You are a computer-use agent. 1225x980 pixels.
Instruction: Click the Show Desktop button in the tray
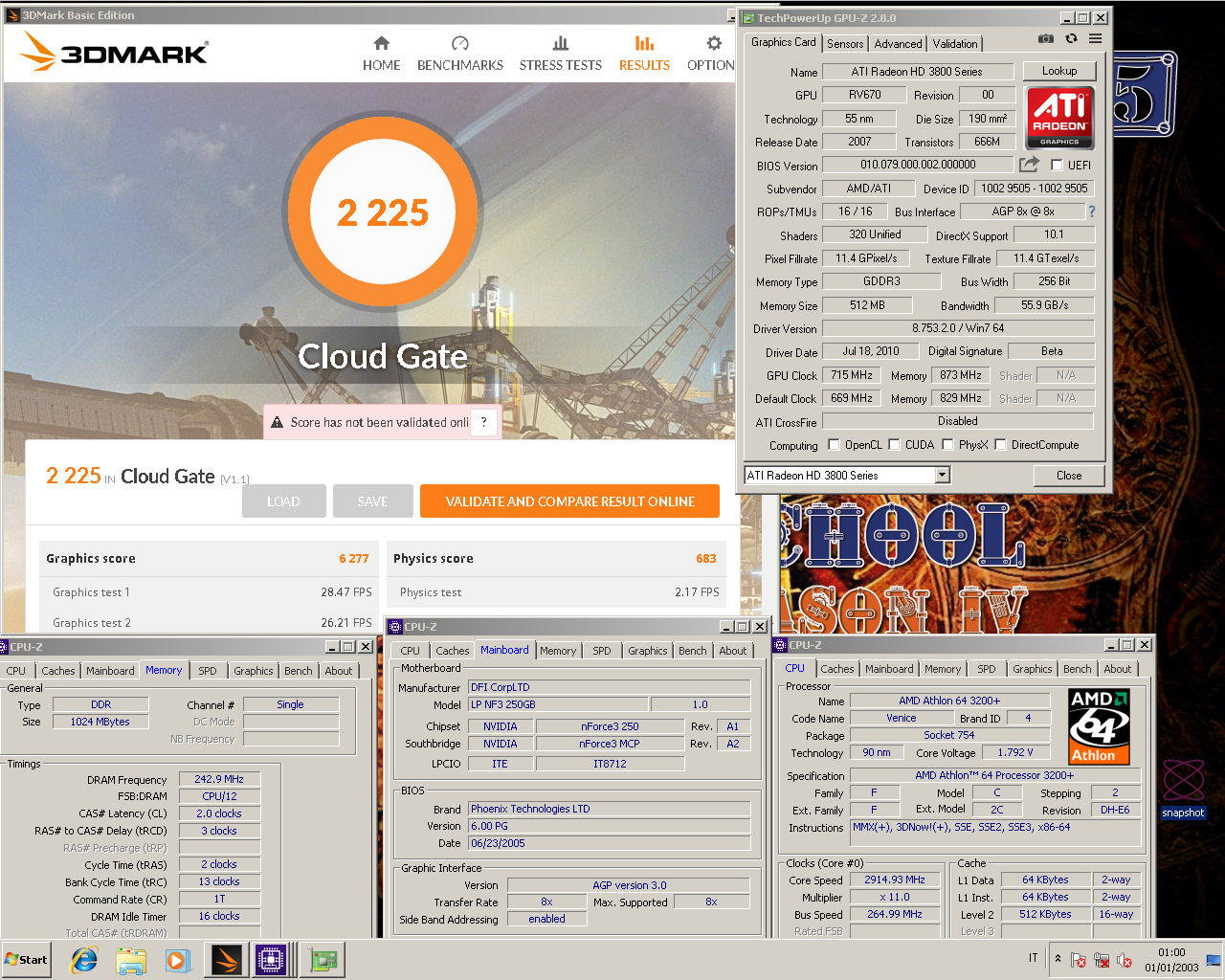pyautogui.click(x=1214, y=960)
